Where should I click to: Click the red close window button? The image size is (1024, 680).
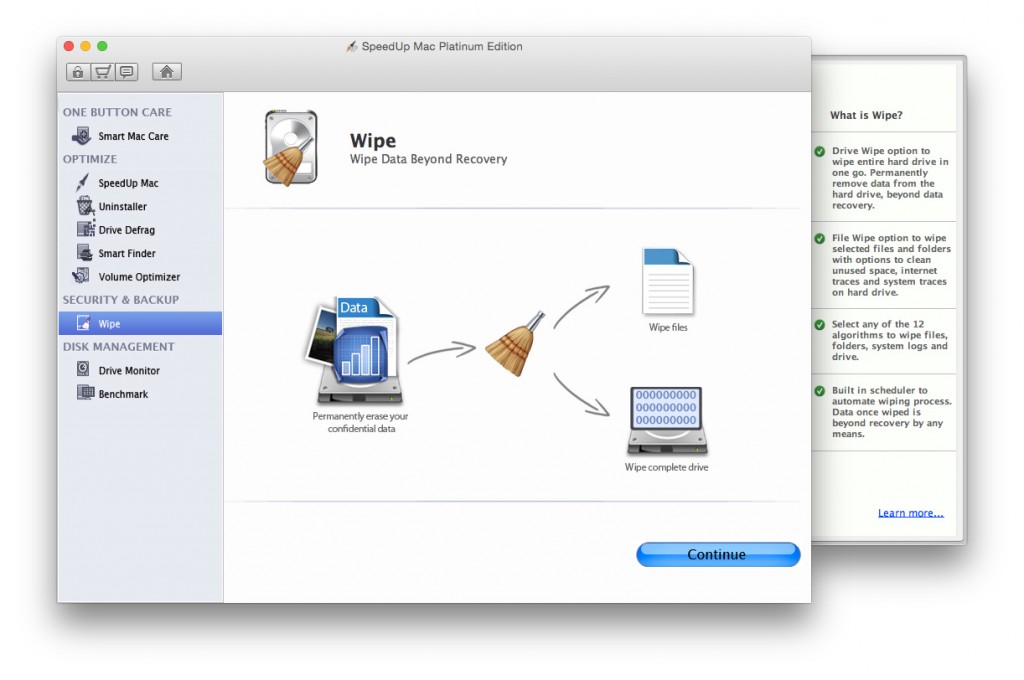point(69,46)
